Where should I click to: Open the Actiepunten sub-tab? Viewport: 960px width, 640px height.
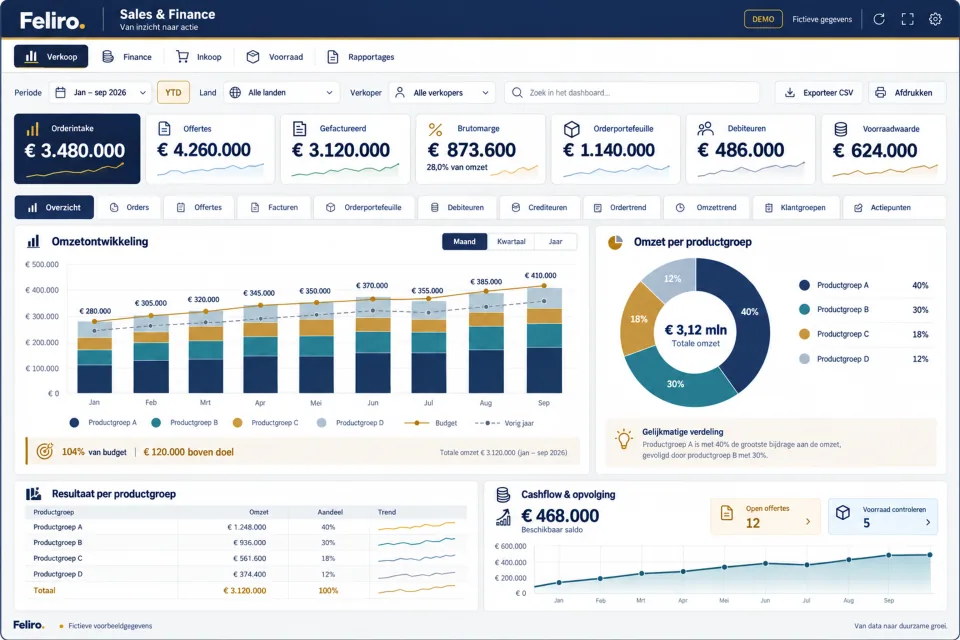click(x=894, y=207)
